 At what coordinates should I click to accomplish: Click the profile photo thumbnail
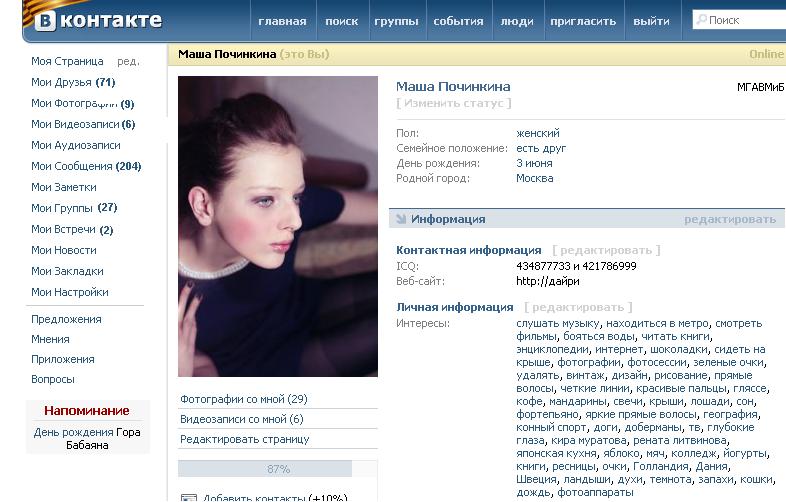[278, 226]
